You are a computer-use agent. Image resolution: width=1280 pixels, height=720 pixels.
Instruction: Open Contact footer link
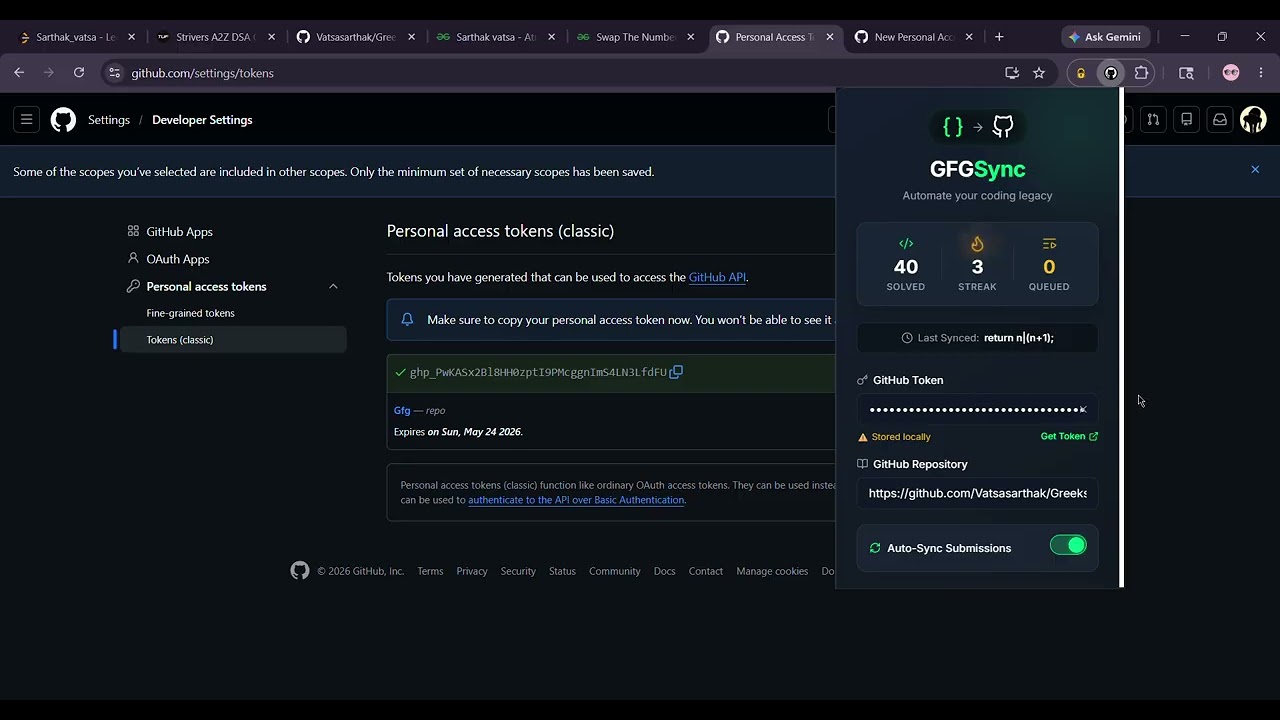(706, 571)
